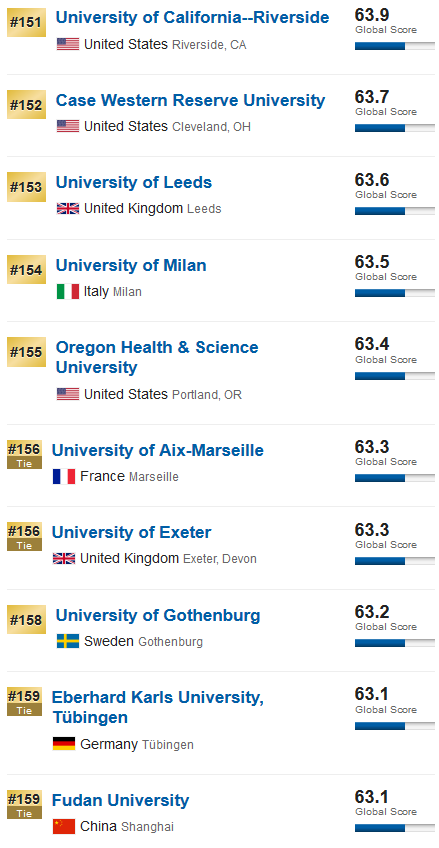Open Eberhard Karls University, Tübingen link
The image size is (439, 848).
click(158, 707)
